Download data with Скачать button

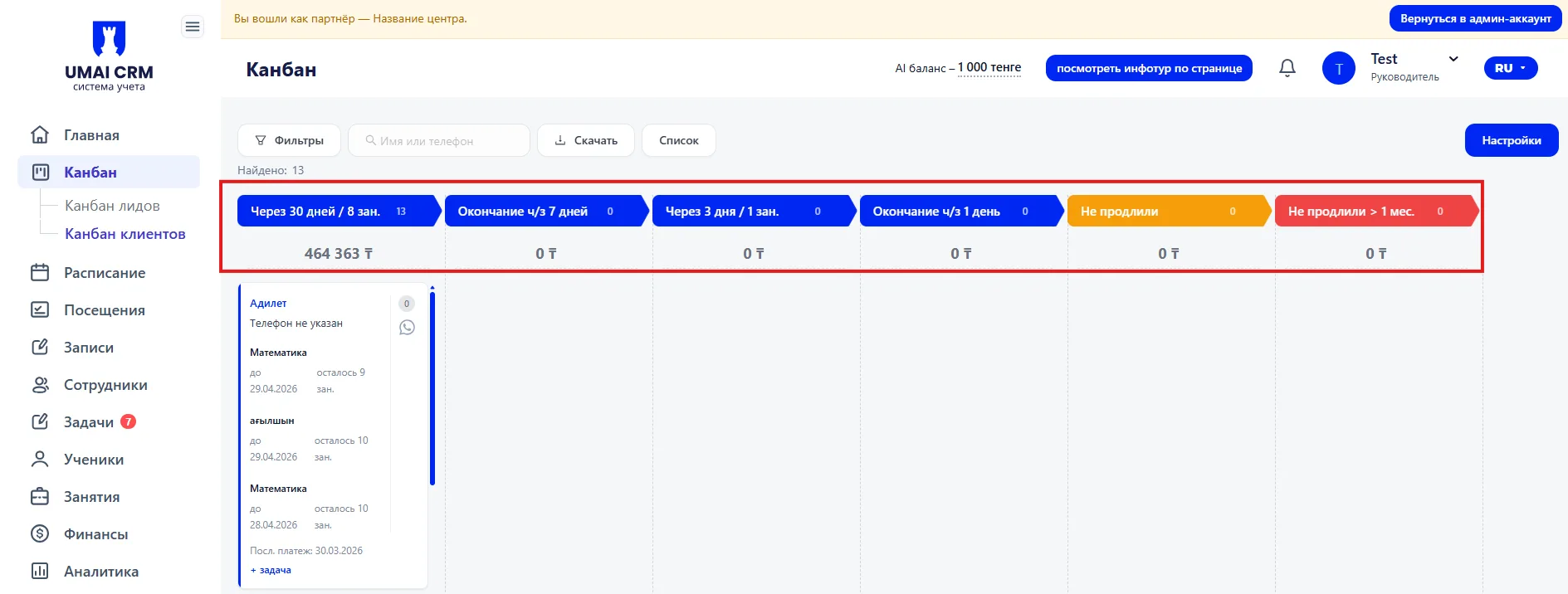coord(586,140)
